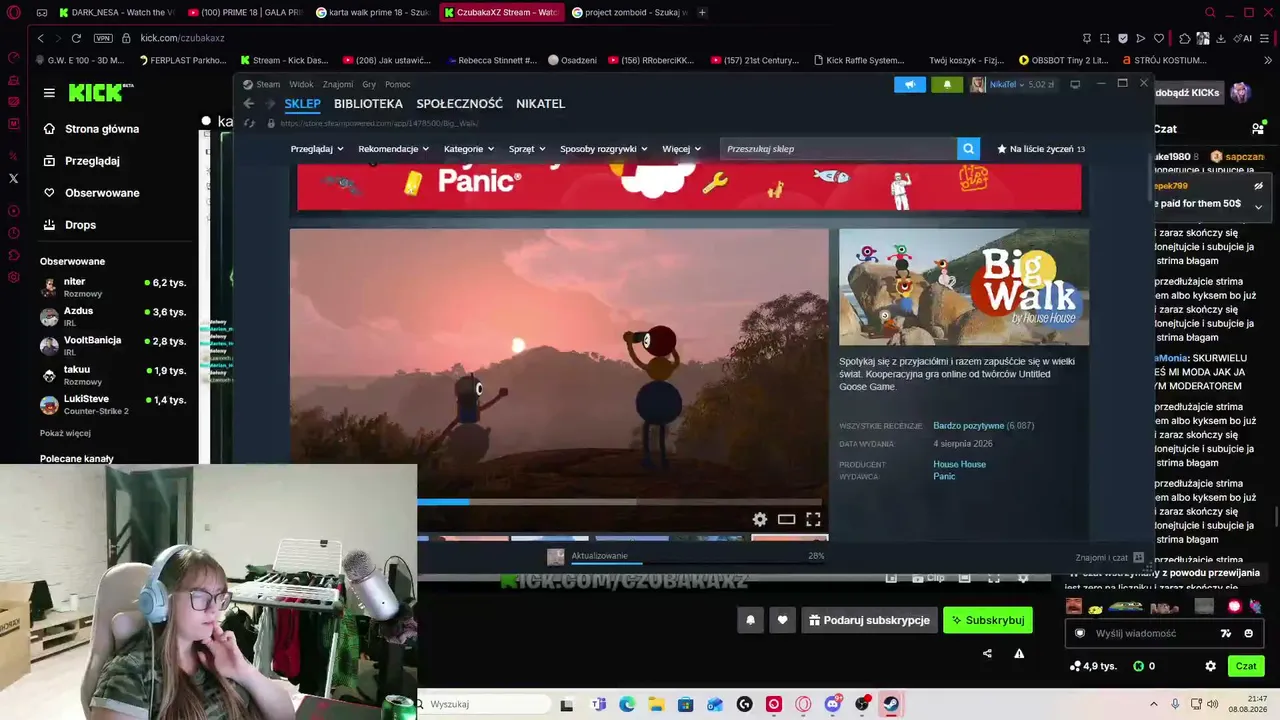Focus the Przeszukaj sklep search field
The image size is (1280, 720).
(x=838, y=149)
